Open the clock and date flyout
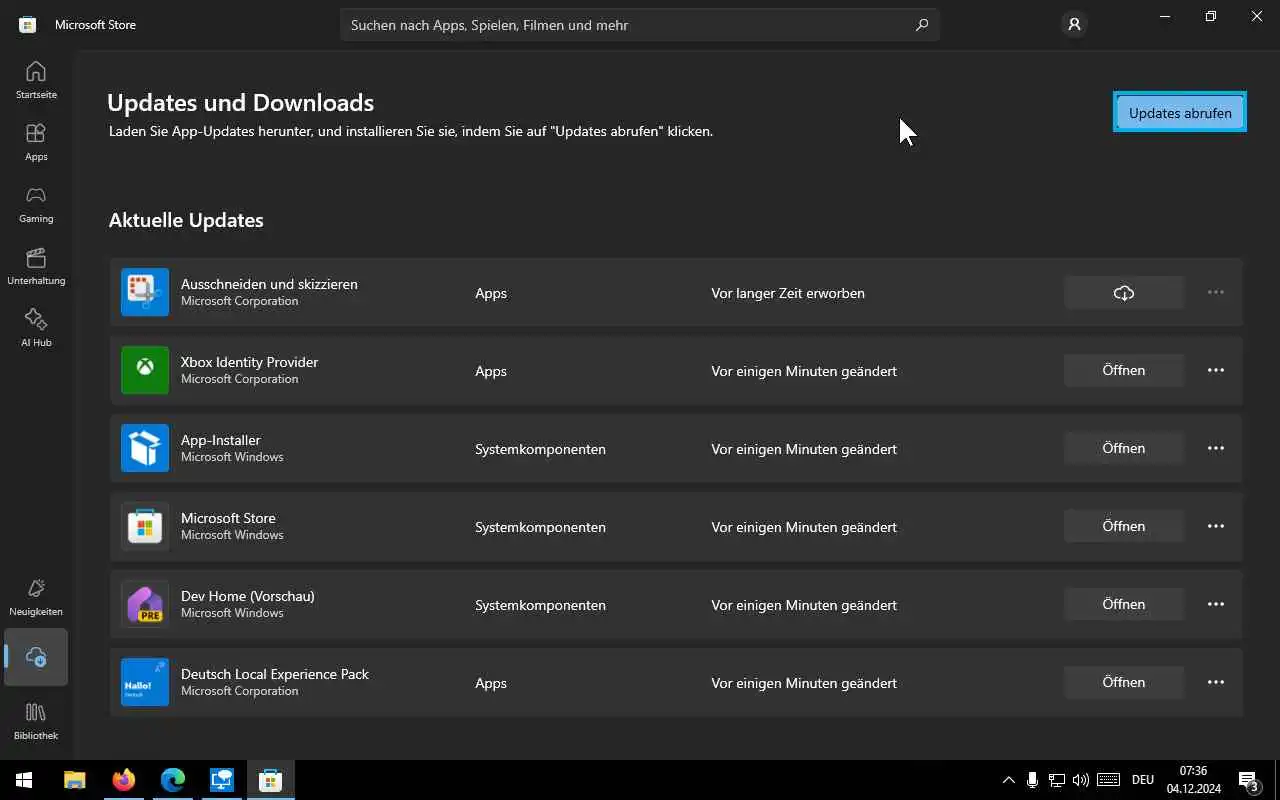 click(1193, 780)
